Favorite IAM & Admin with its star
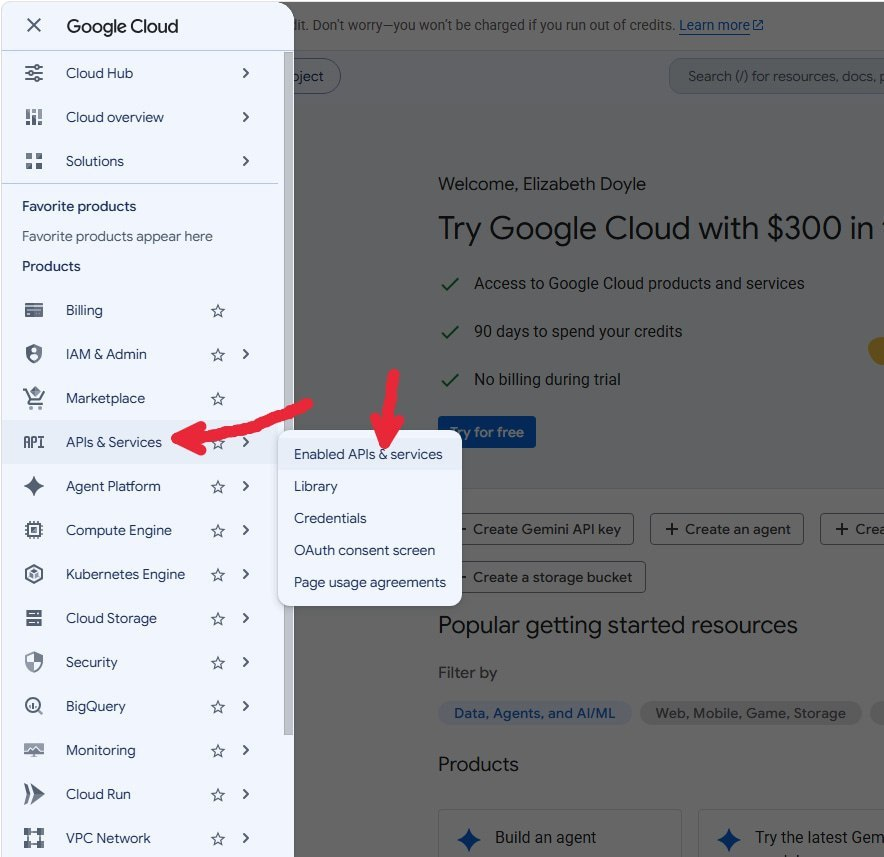 pos(218,355)
